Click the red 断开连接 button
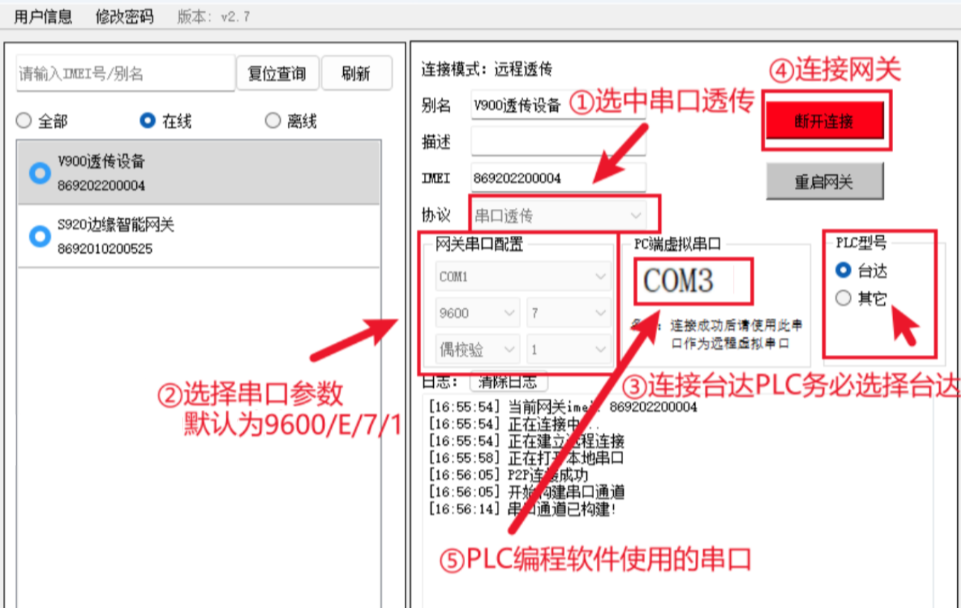The image size is (961, 608). point(826,120)
